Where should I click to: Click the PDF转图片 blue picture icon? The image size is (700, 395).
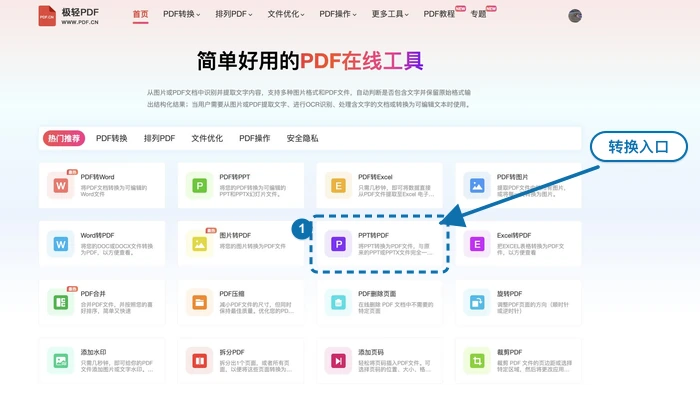pyautogui.click(x=477, y=185)
